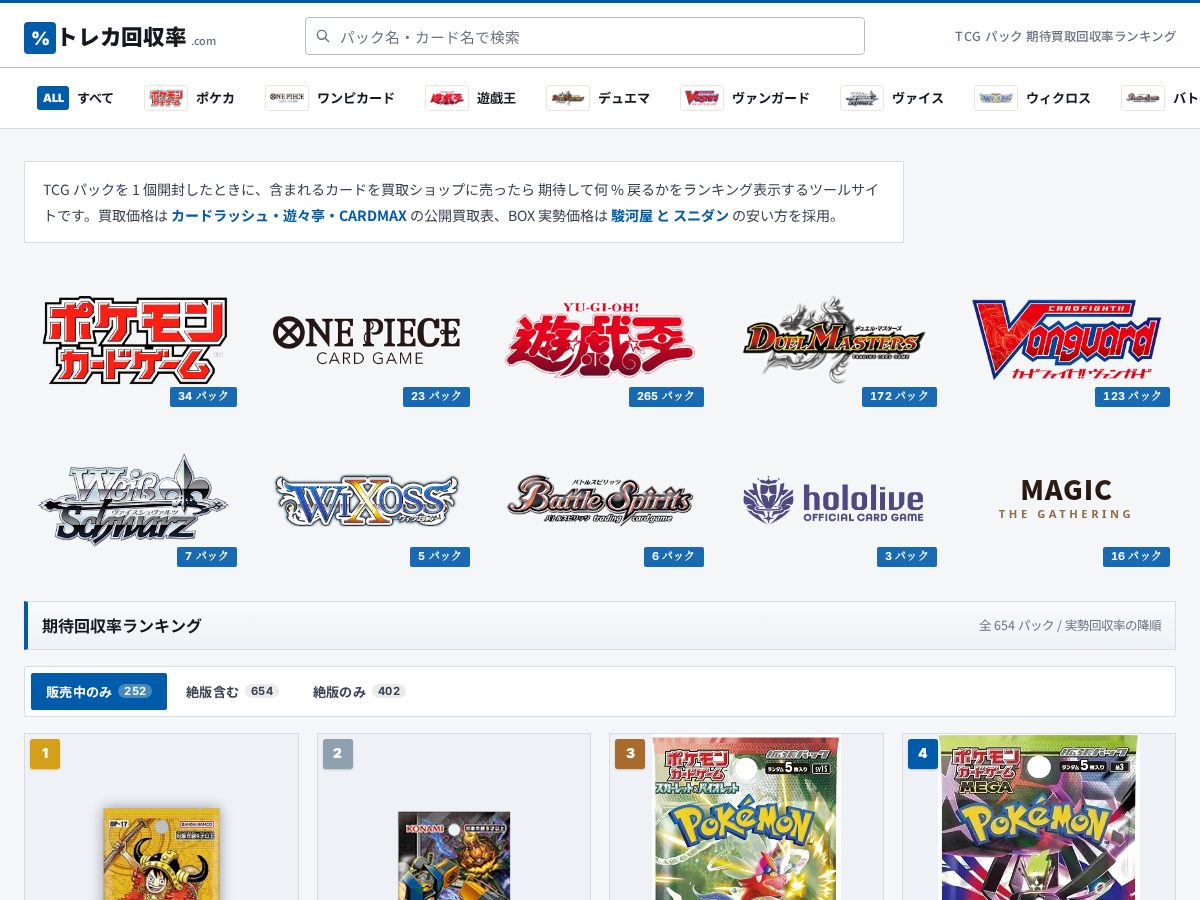Select the ヴァイス category in nav bar

coord(892,98)
